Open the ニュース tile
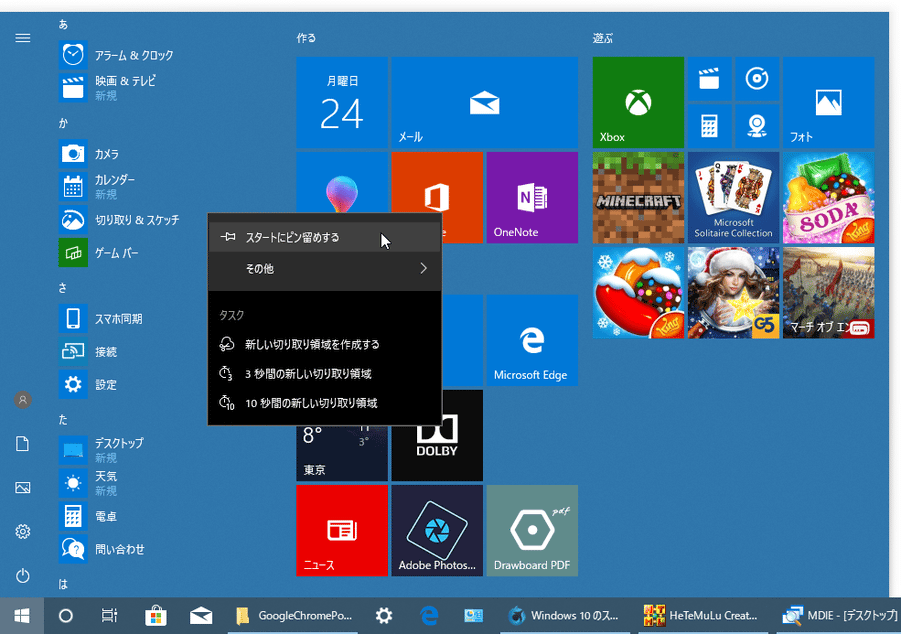The image size is (901, 634). 342,531
